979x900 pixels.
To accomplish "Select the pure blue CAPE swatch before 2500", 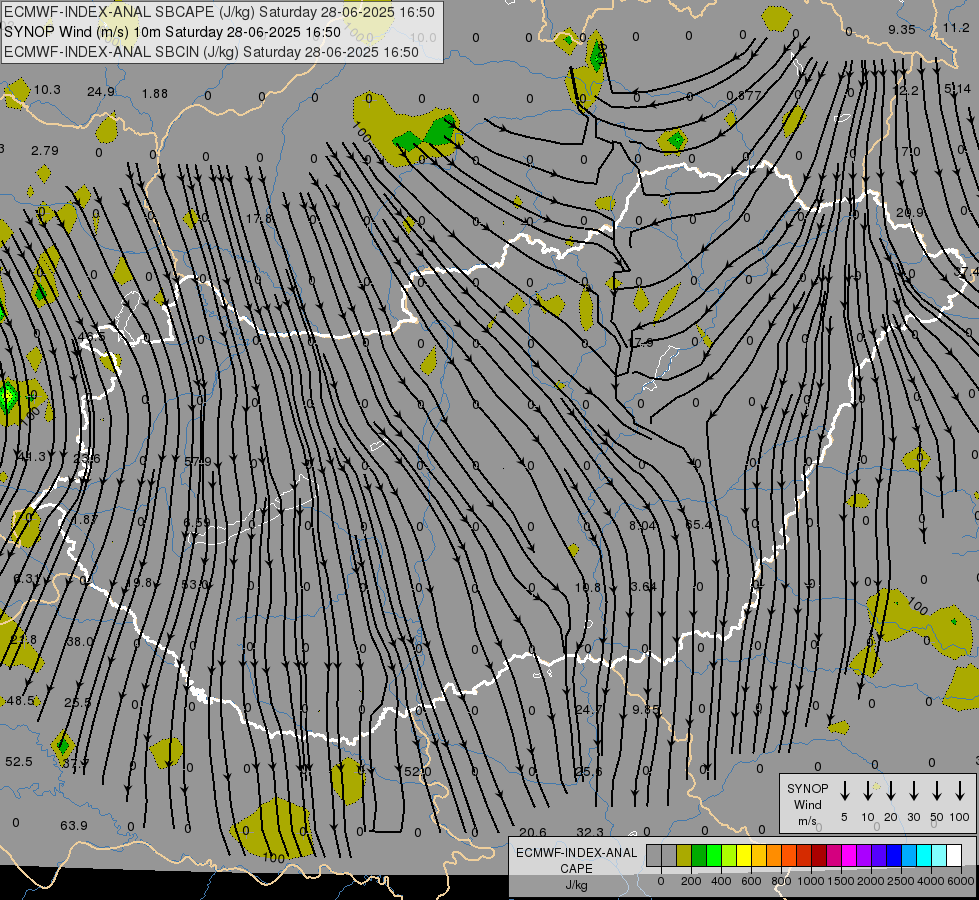I will 893,855.
